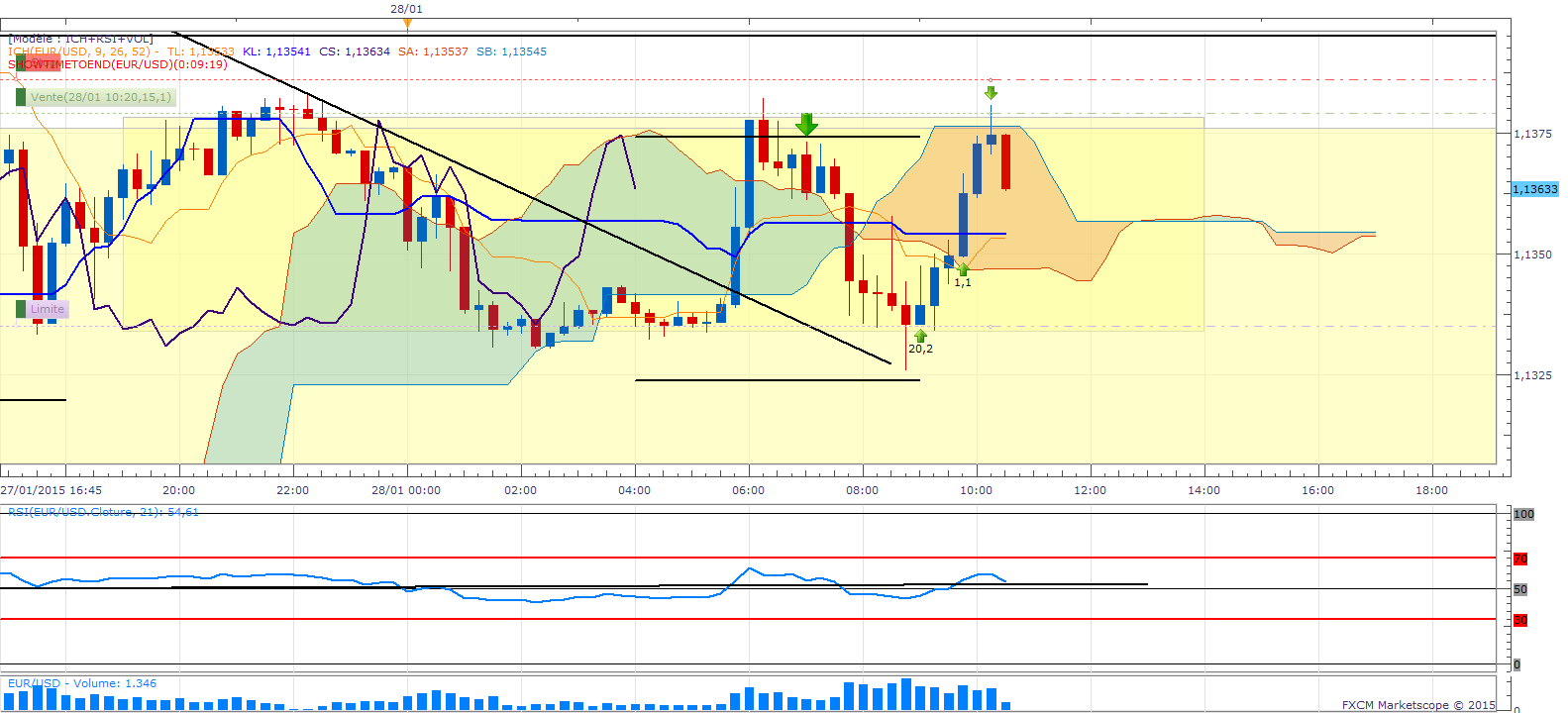
Task: Click the green up arrow labeled 20,2
Action: click(x=920, y=337)
